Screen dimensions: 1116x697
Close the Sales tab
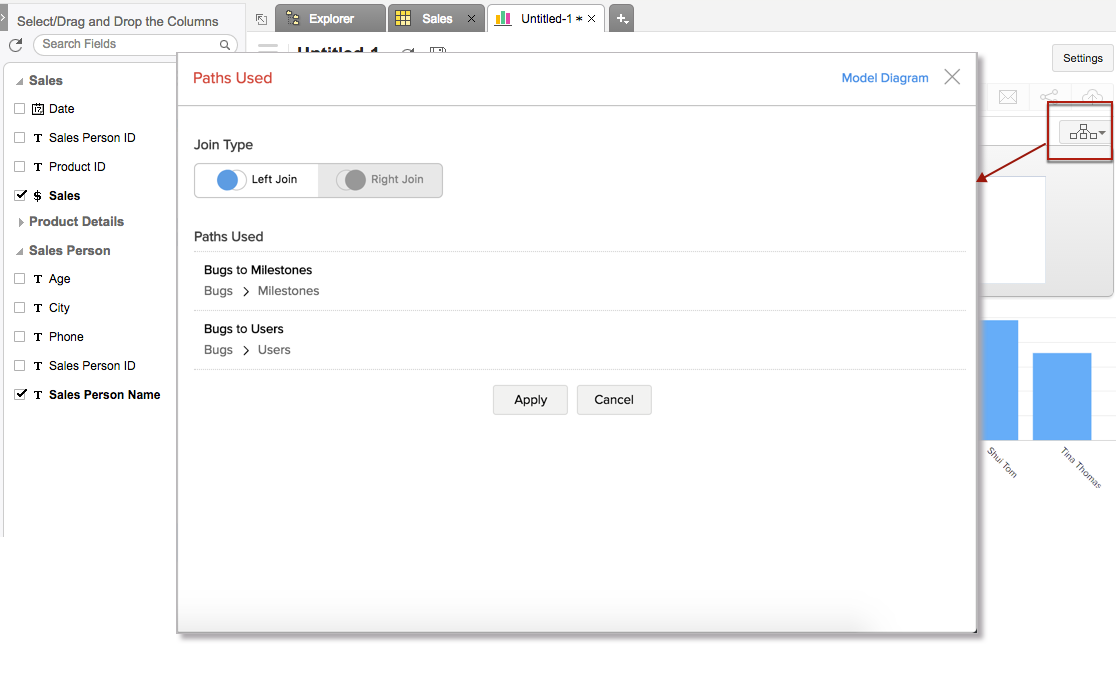pyautogui.click(x=471, y=19)
